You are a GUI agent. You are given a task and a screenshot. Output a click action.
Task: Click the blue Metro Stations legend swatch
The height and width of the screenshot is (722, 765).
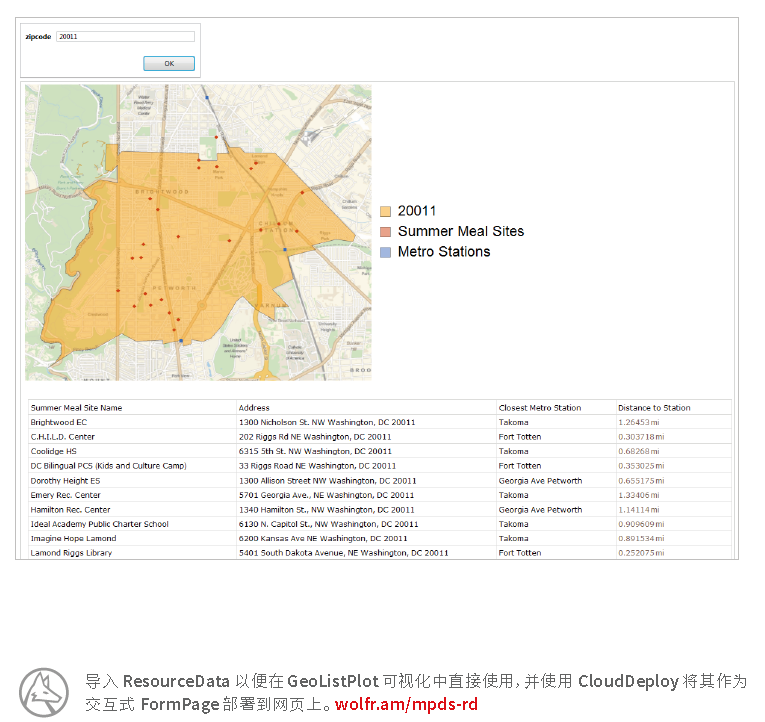385,252
